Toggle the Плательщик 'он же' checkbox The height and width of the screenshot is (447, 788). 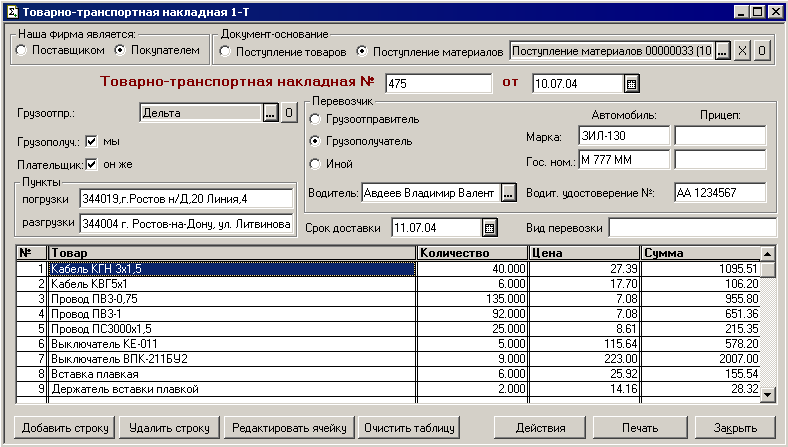coord(92,164)
